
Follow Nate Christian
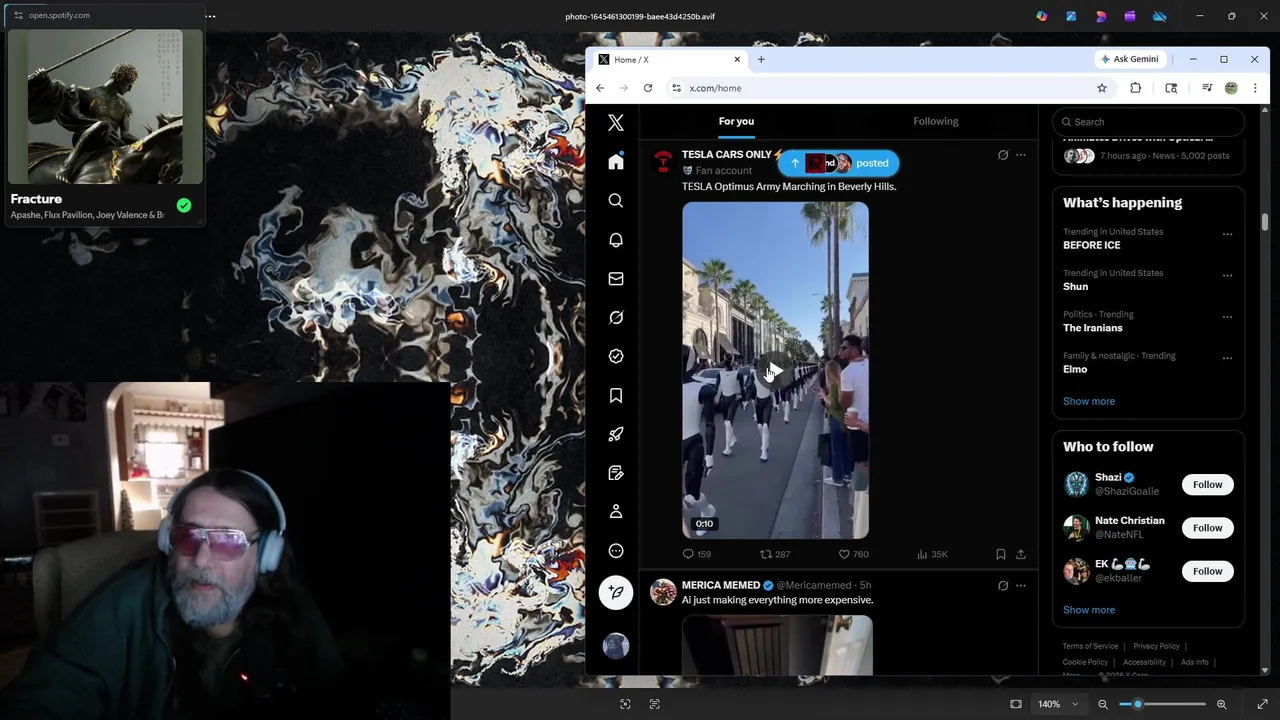coord(1207,528)
